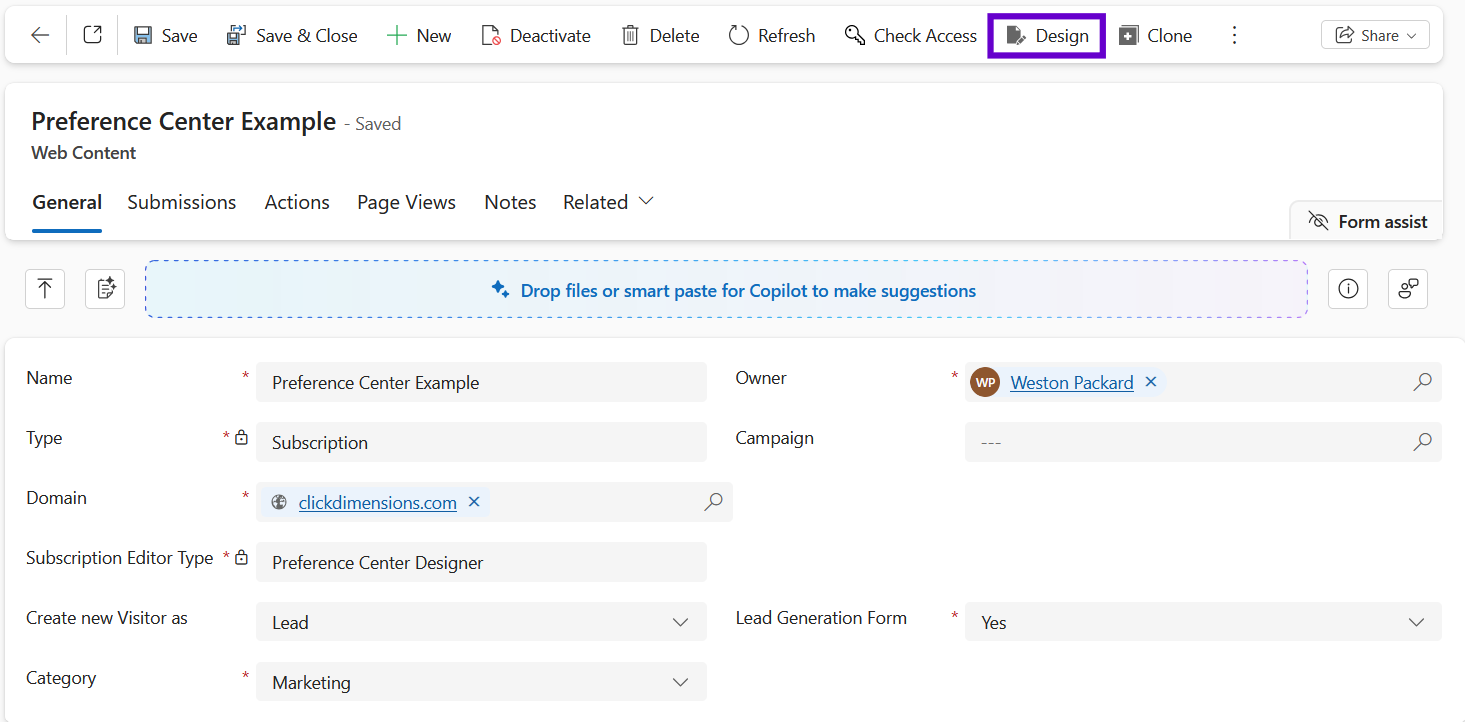This screenshot has width=1465, height=722.
Task: Click the globe icon beside the domain
Action: click(x=279, y=502)
